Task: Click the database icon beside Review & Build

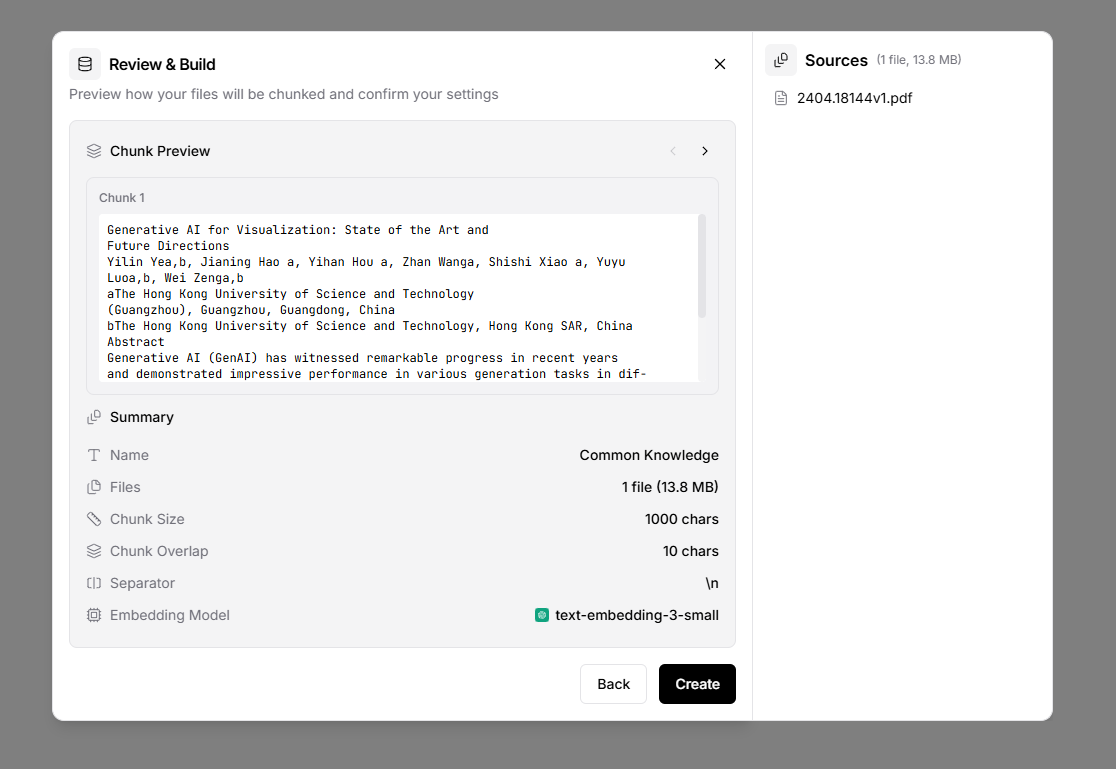Action: (x=85, y=64)
